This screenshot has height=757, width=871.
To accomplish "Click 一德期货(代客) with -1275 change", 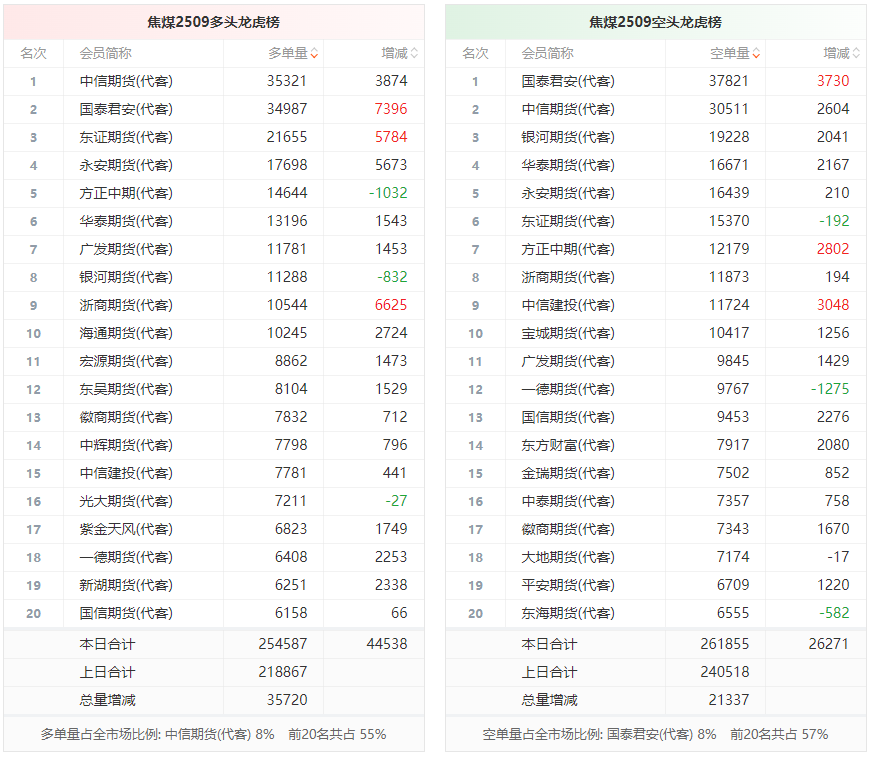I will coord(568,389).
